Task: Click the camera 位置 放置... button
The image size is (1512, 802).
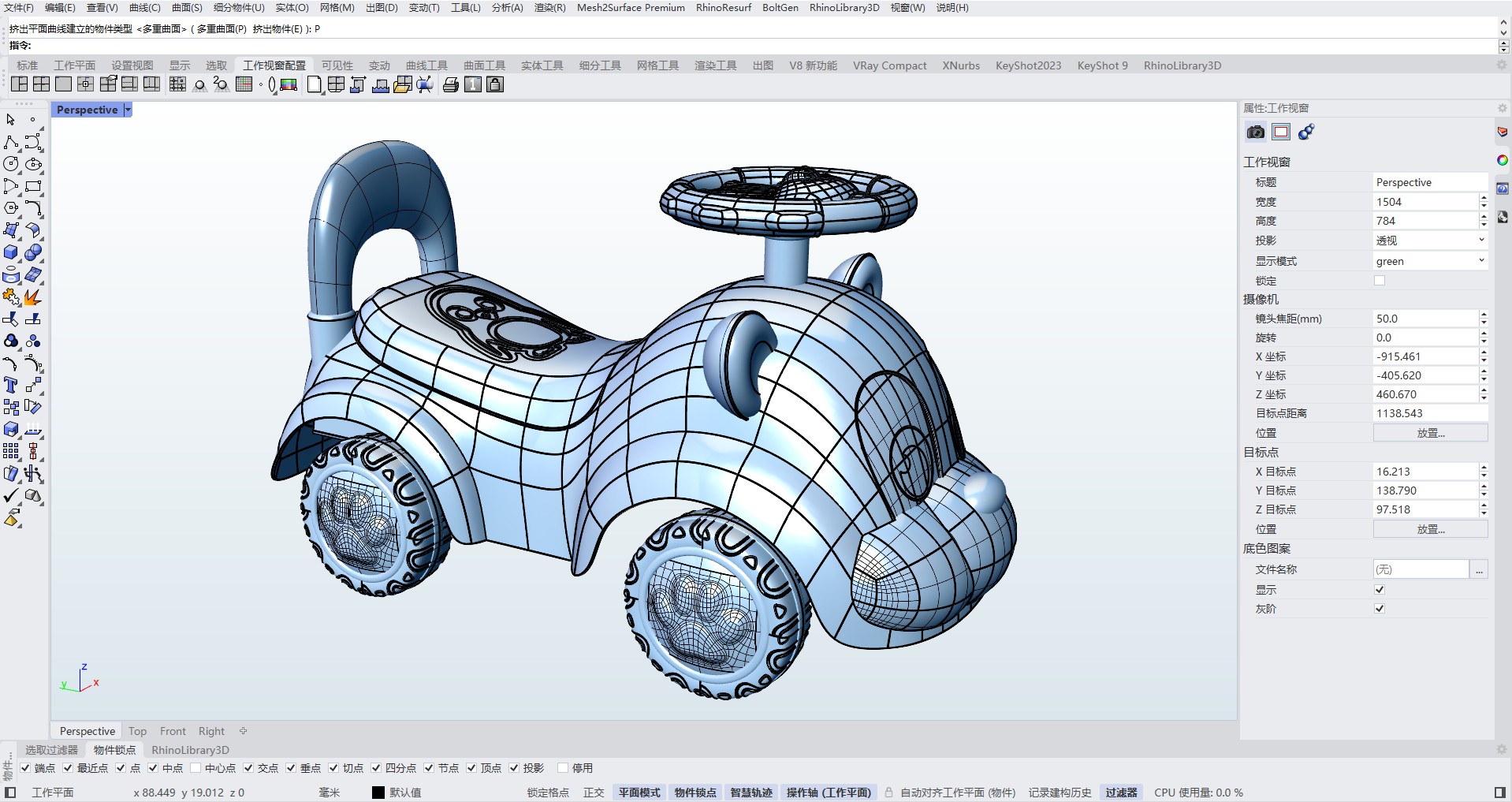Action: click(x=1430, y=433)
